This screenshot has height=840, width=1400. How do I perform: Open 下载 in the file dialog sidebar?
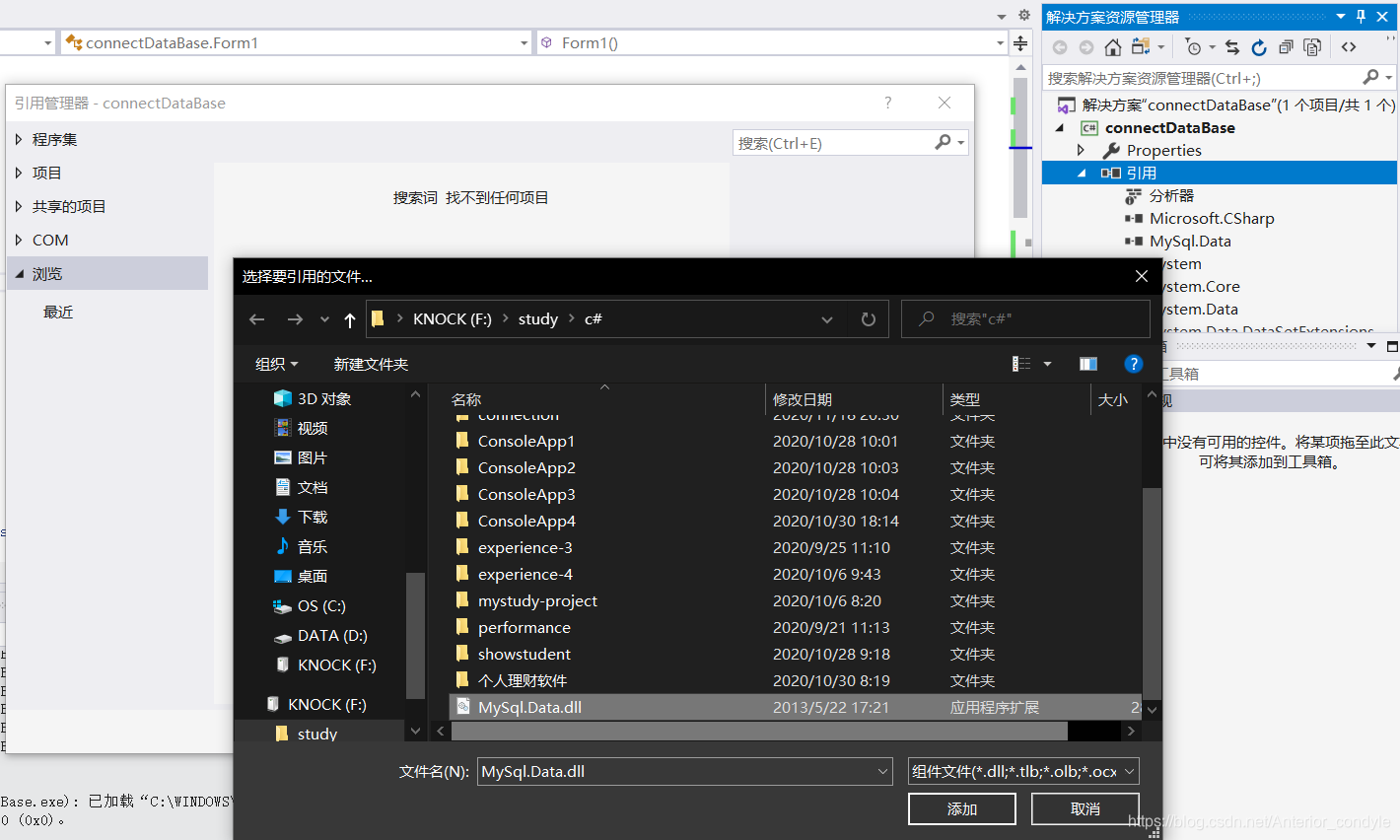[x=313, y=517]
